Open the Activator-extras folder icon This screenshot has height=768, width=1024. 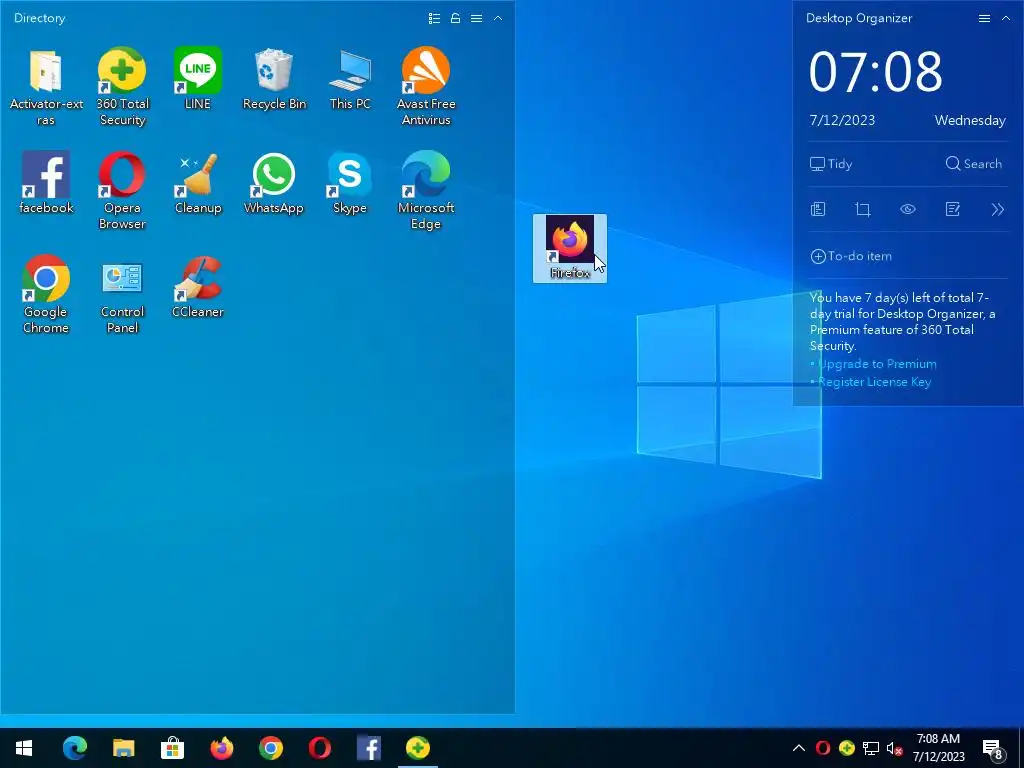[46, 86]
